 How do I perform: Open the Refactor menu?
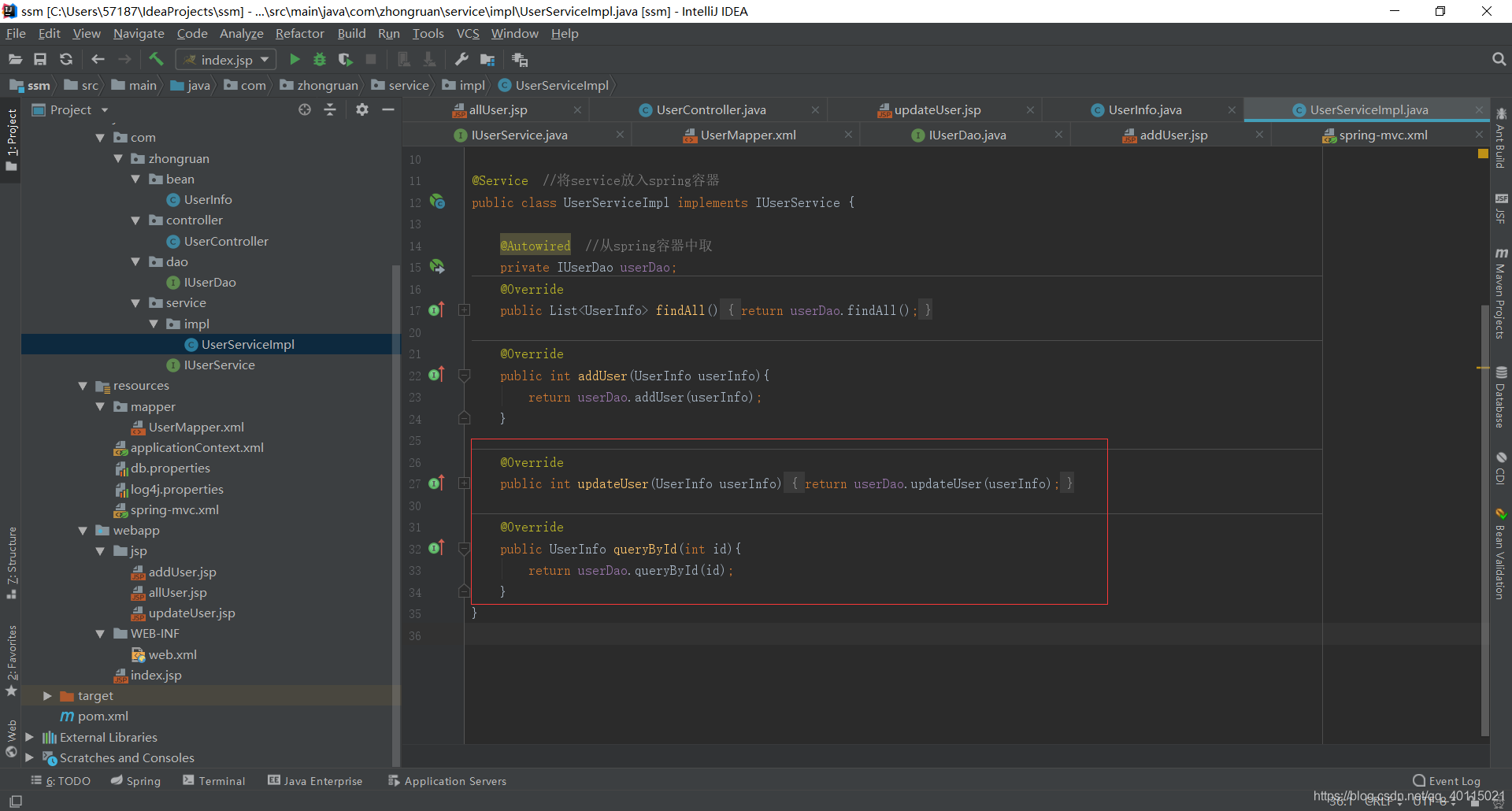[x=299, y=33]
